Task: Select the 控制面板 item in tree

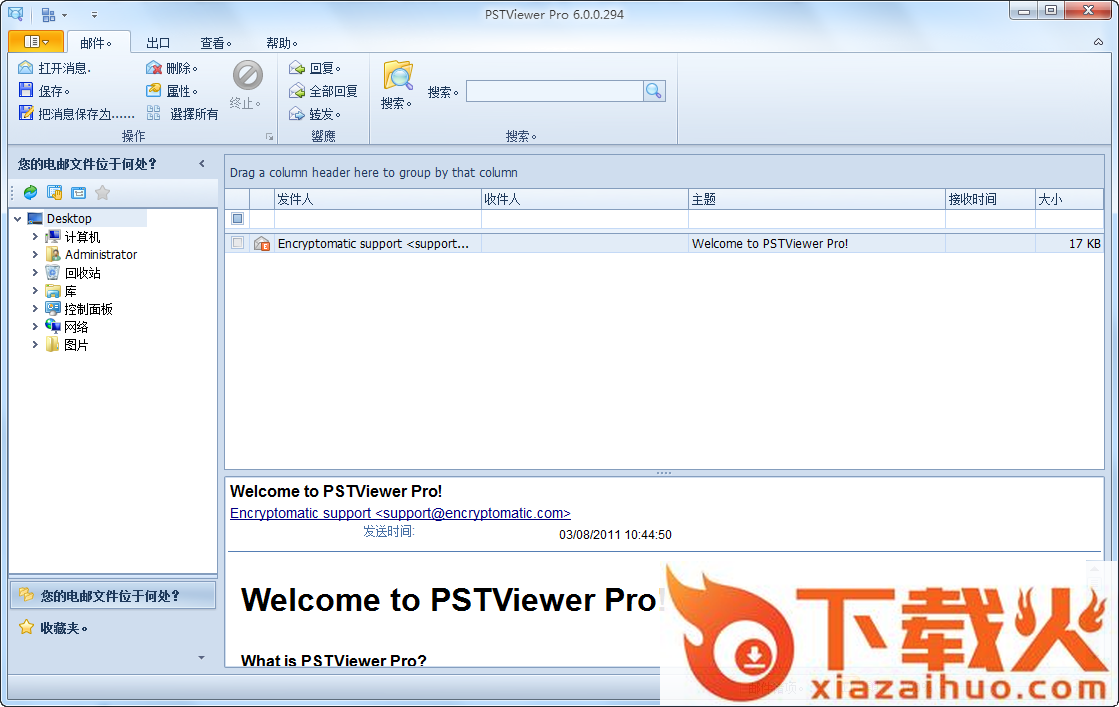Action: (88, 309)
